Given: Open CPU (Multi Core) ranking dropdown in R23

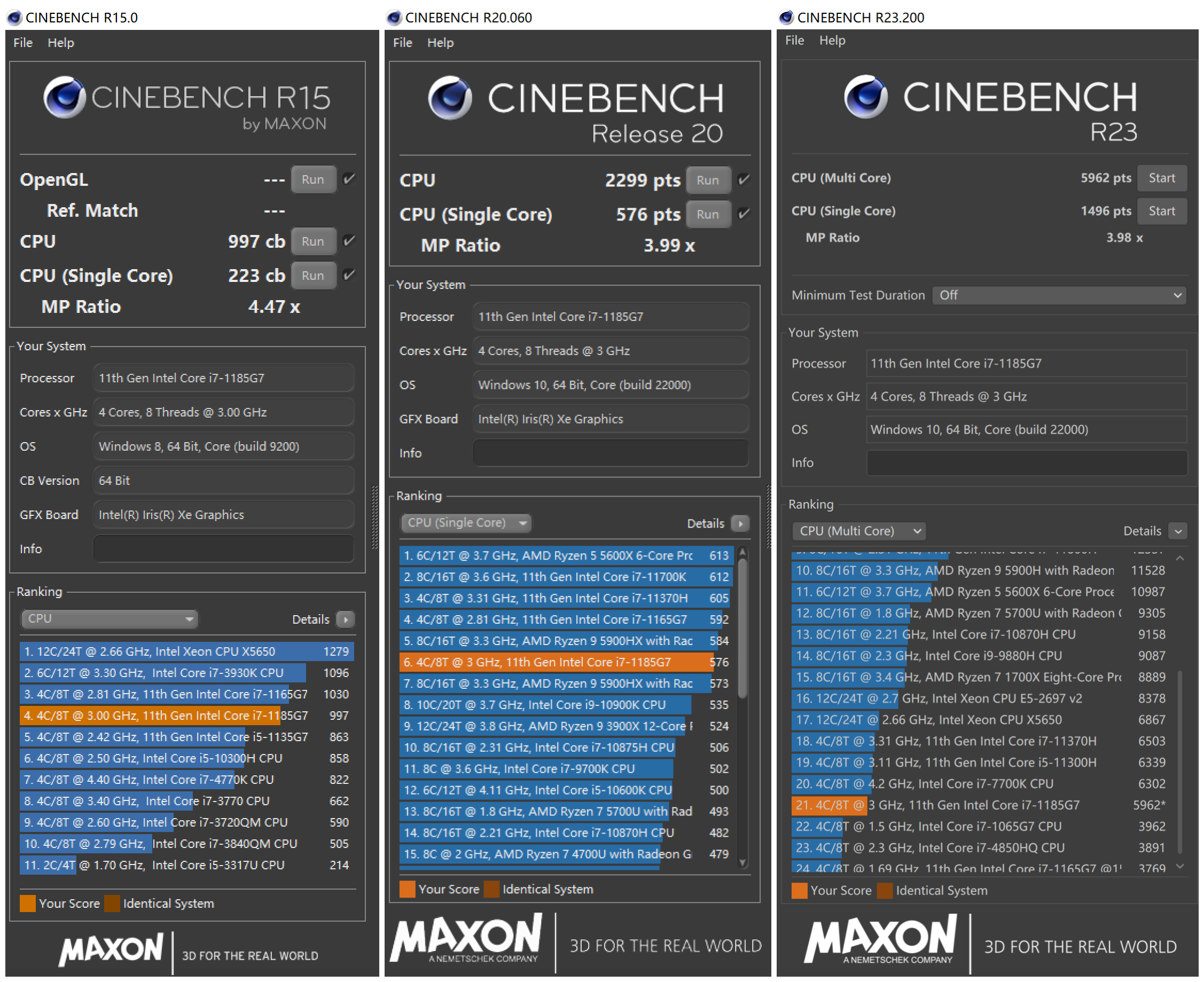Looking at the screenshot, I should point(859,531).
